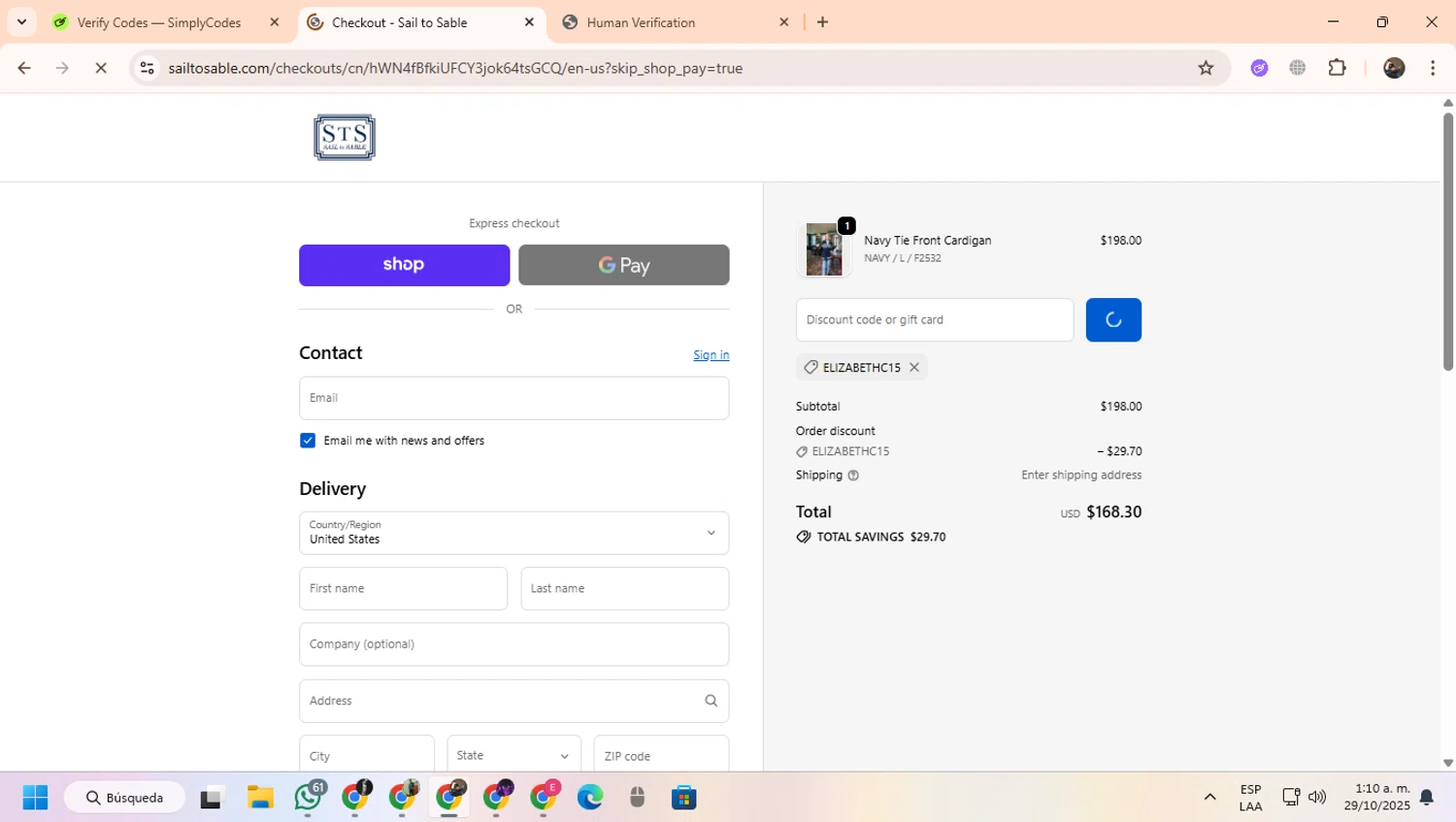
Task: Open the globe extension icon
Action: click(x=1298, y=68)
